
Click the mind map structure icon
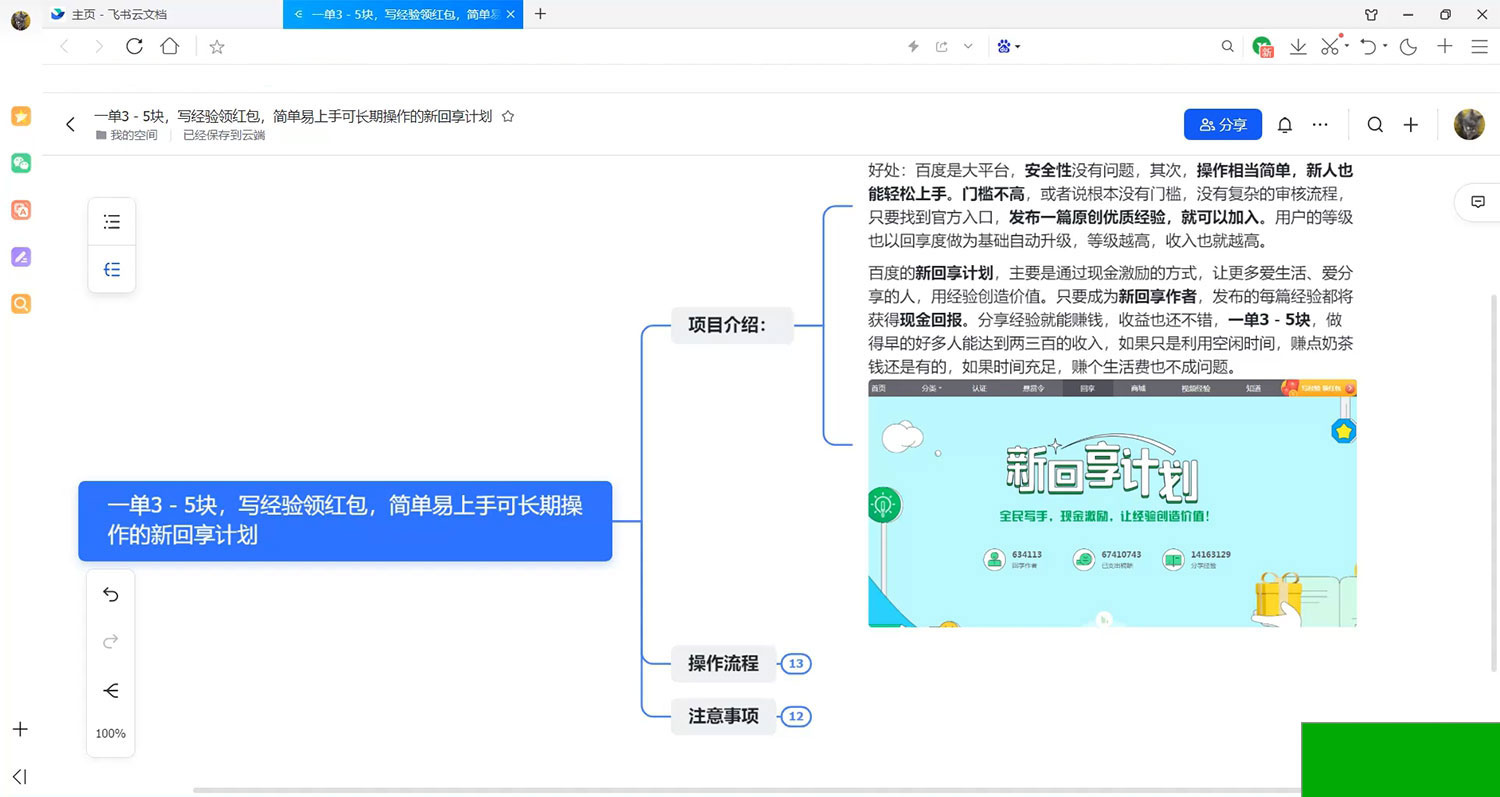point(111,690)
